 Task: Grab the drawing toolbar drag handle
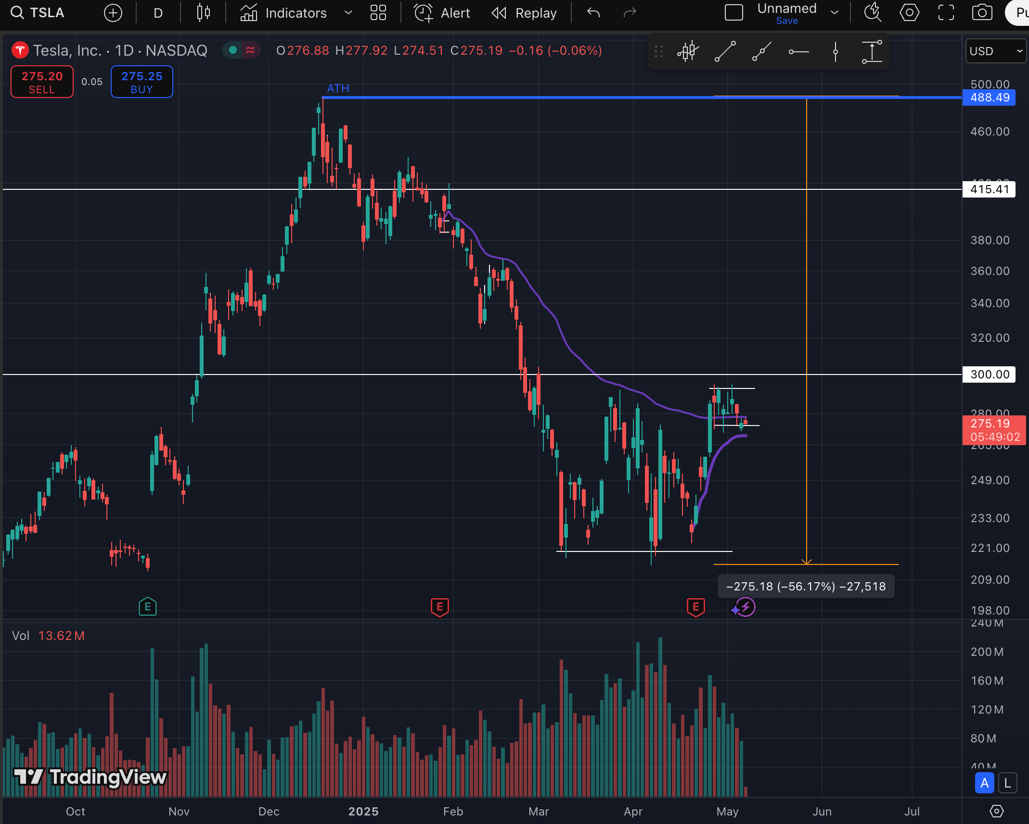[x=659, y=52]
